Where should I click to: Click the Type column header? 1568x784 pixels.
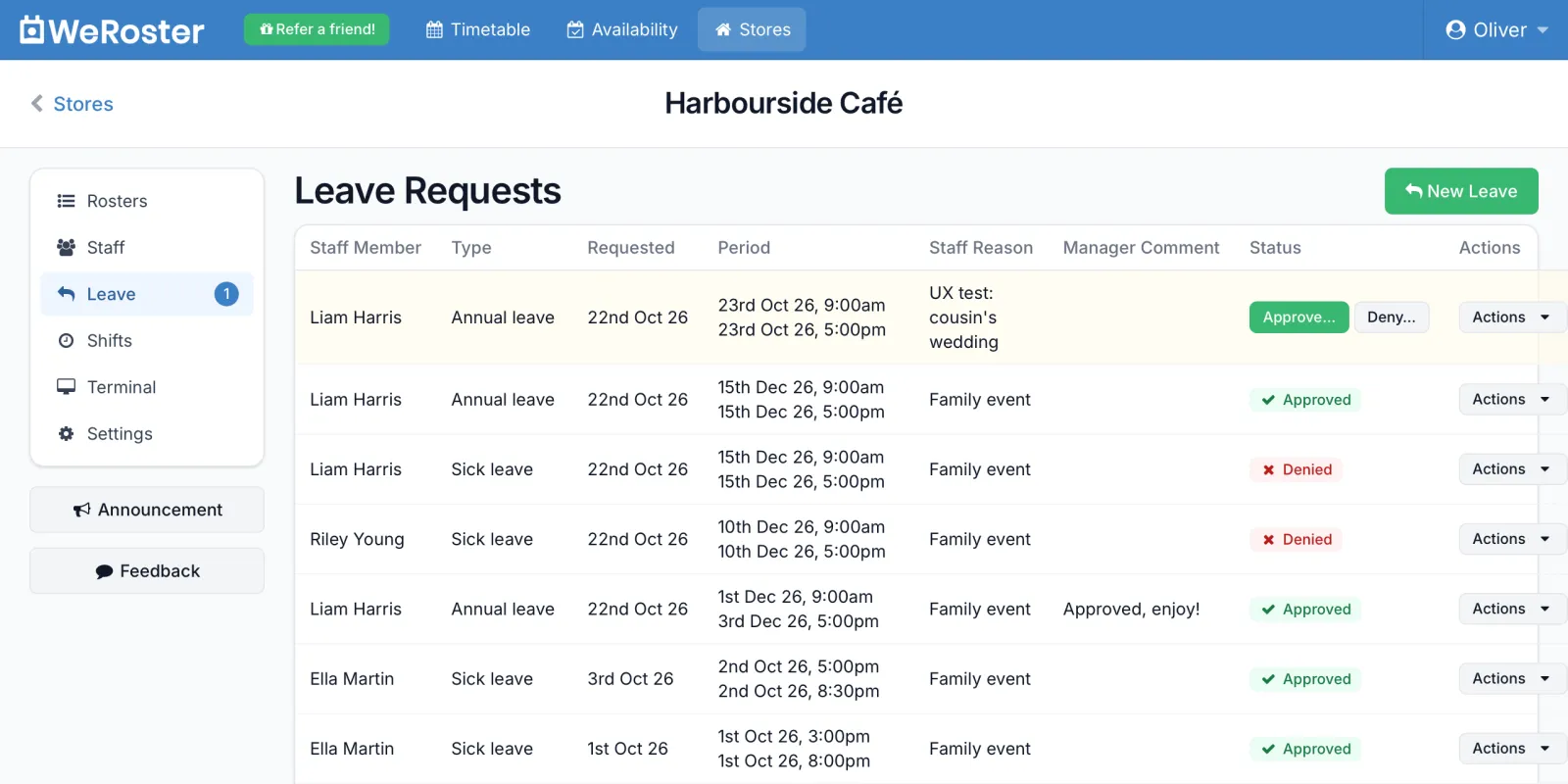pos(471,248)
